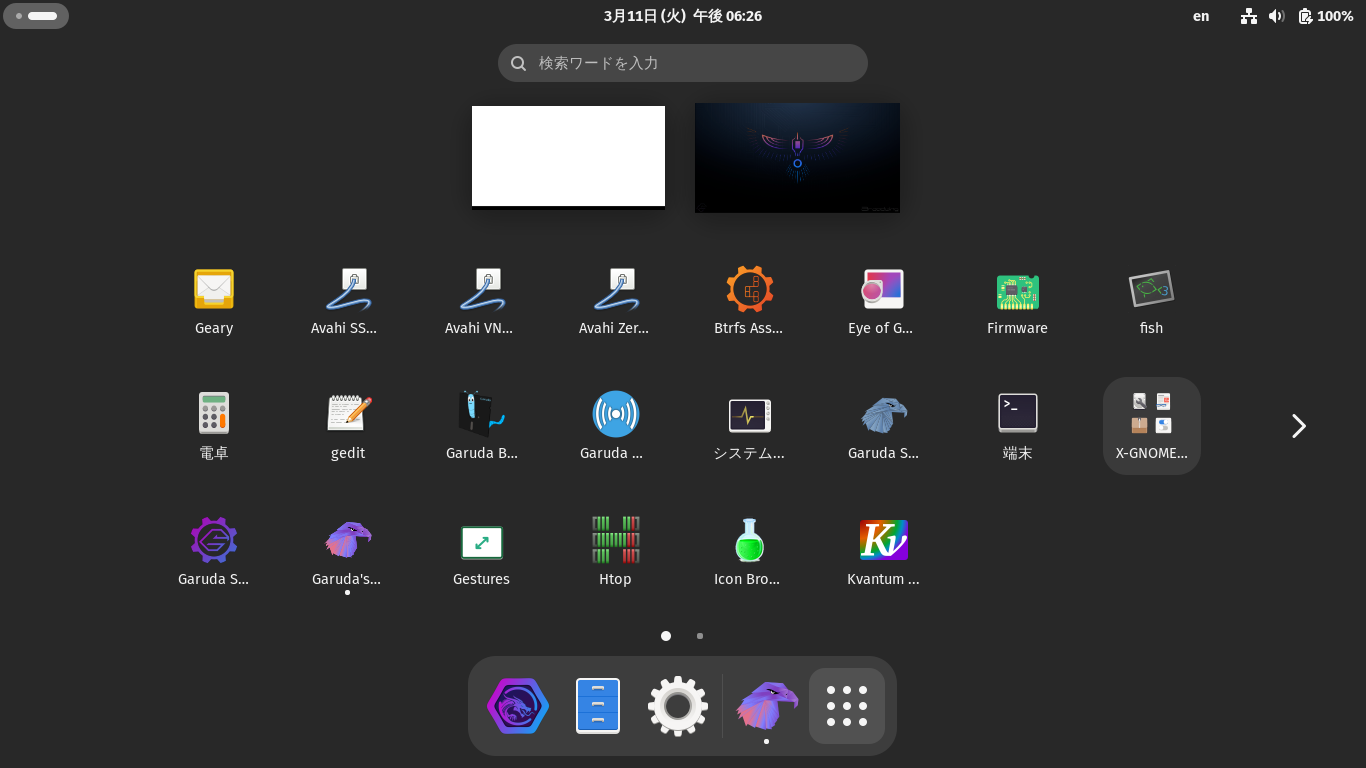Open the dragon hexagon app in dock

tap(518, 706)
